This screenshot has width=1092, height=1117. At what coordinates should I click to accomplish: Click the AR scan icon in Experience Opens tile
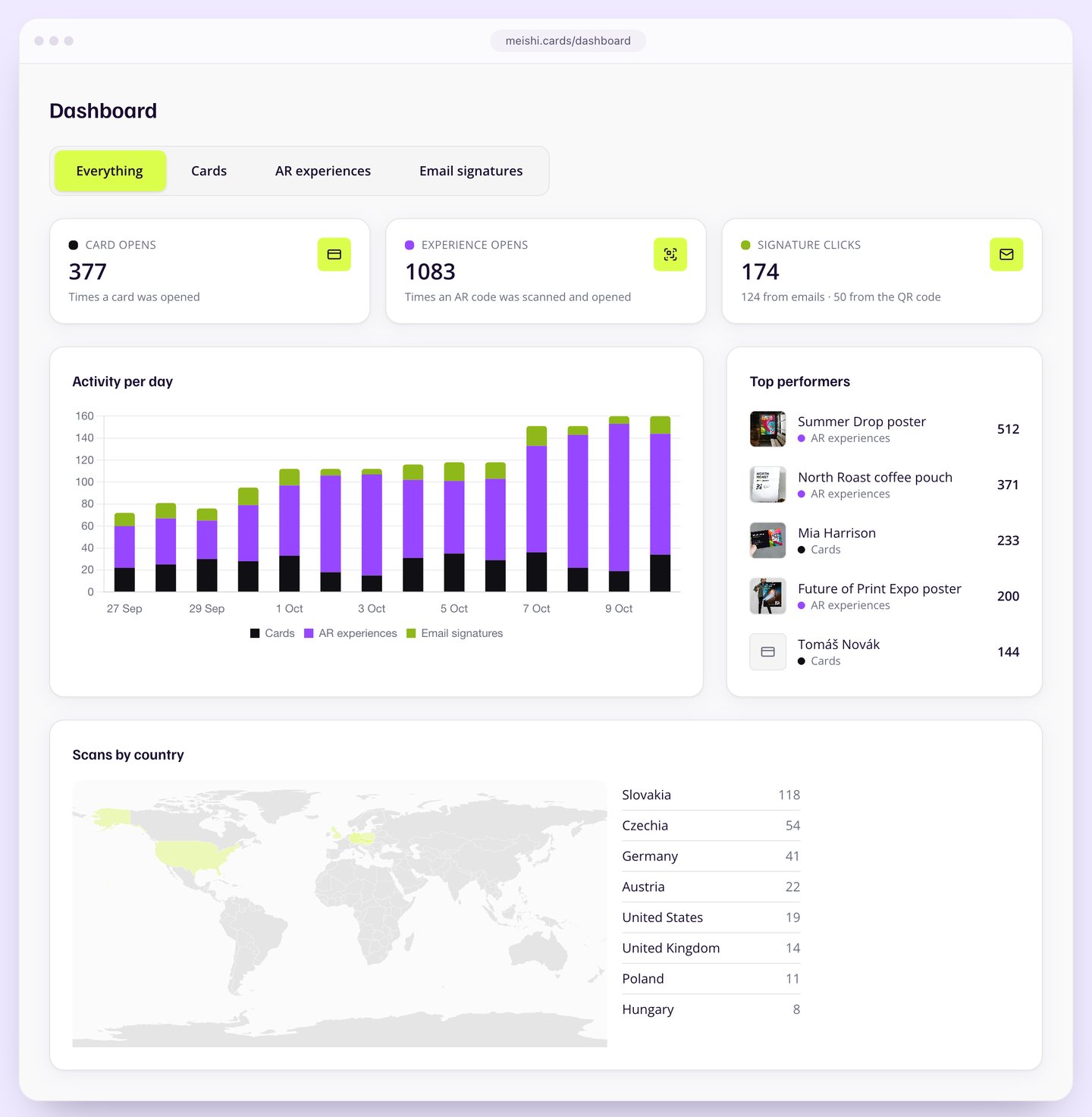[670, 254]
